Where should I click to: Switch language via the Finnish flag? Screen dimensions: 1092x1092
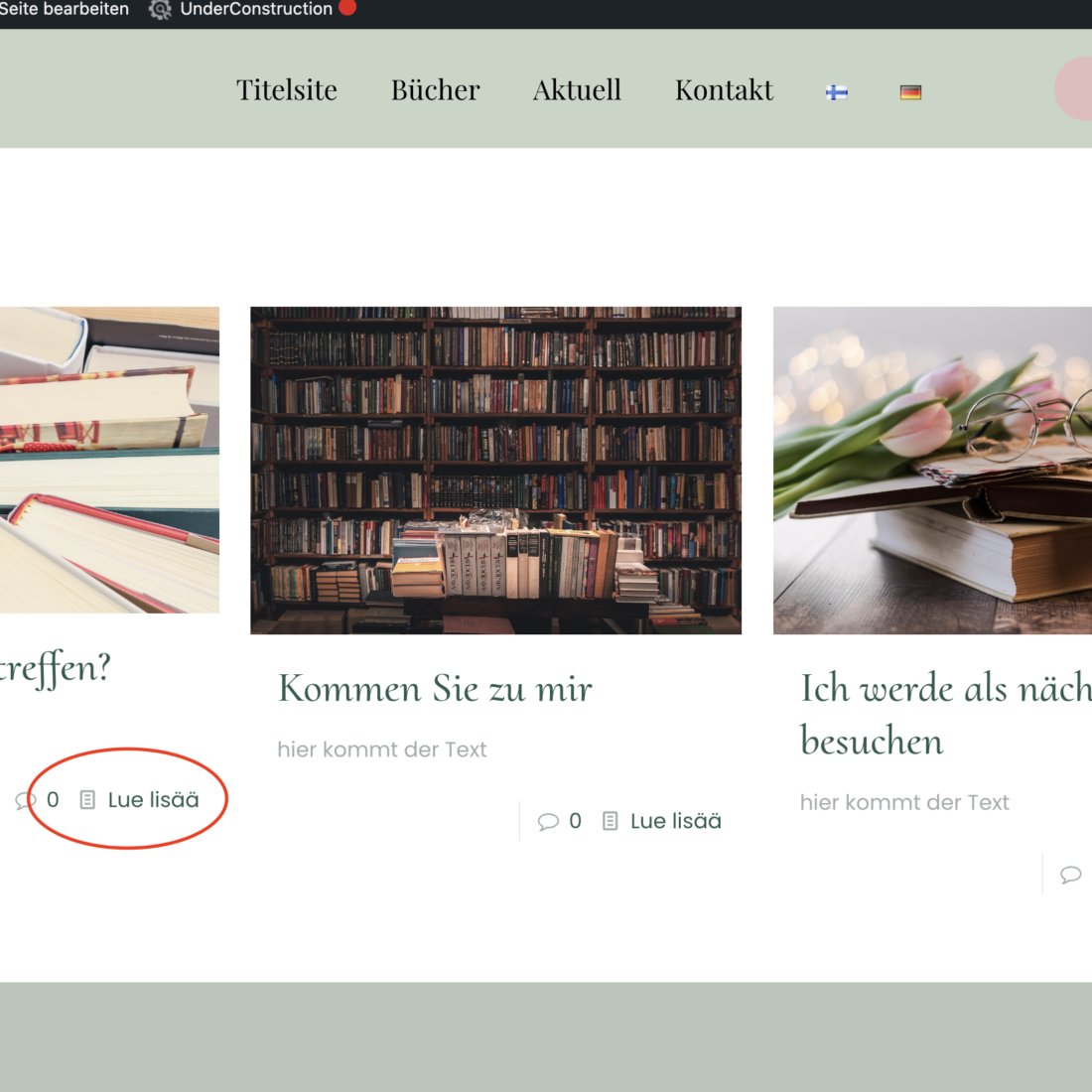coord(837,92)
